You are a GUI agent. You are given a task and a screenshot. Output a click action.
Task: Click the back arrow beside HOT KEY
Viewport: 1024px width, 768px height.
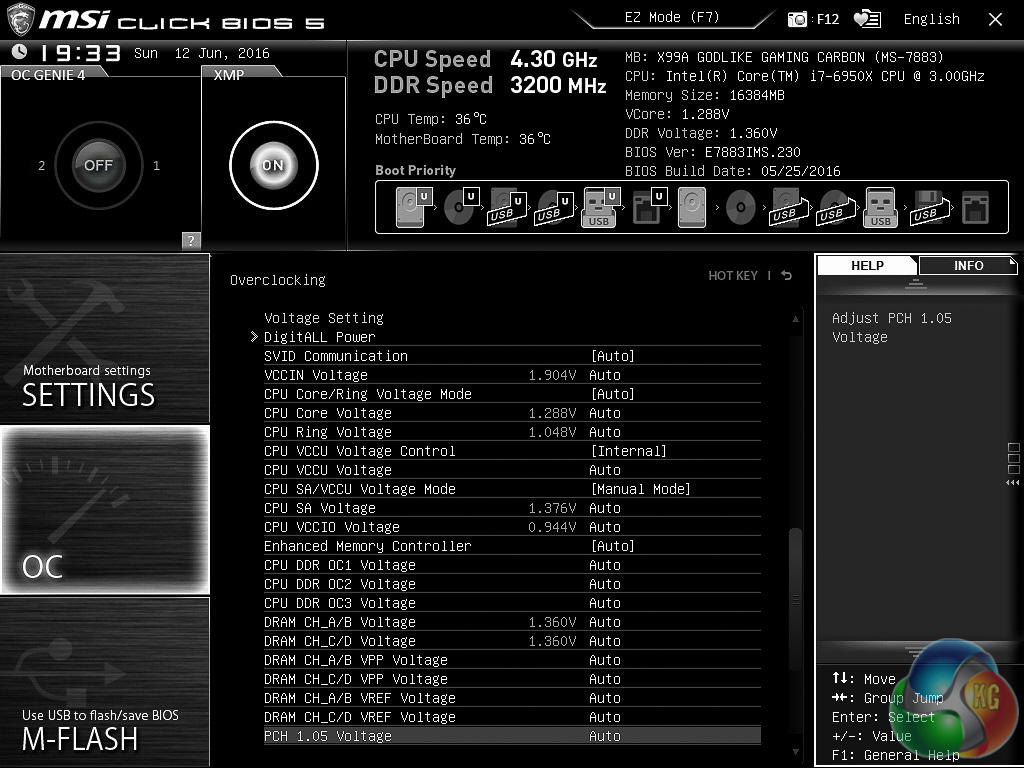pyautogui.click(x=787, y=276)
